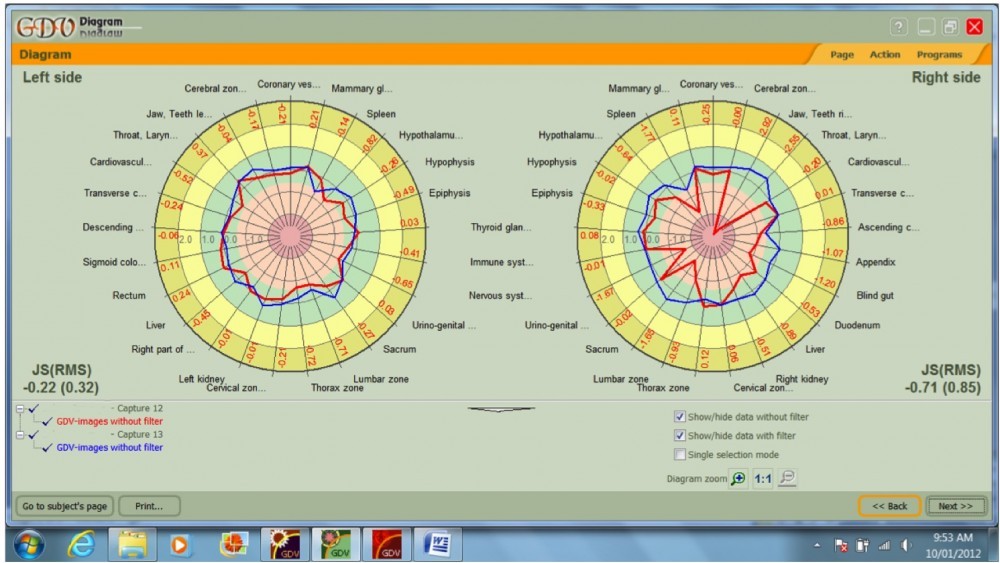The width and height of the screenshot is (1000, 563).
Task: Click the taskbar clock showing 9:53 AM
Action: 952,538
